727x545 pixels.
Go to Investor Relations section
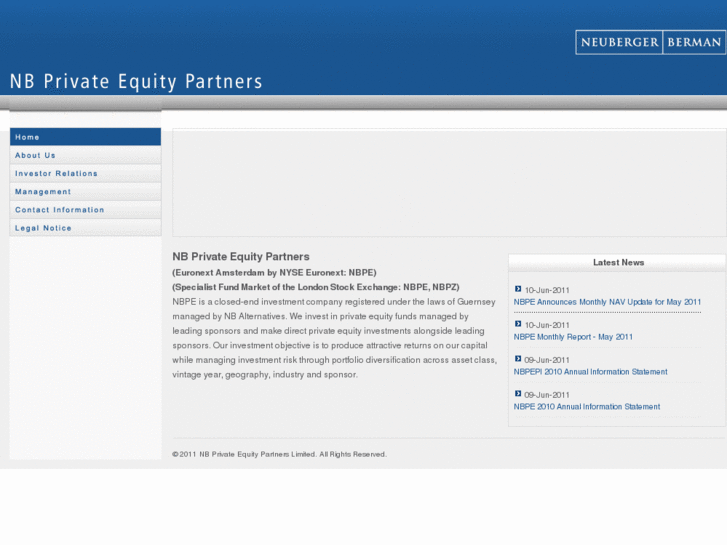85,173
